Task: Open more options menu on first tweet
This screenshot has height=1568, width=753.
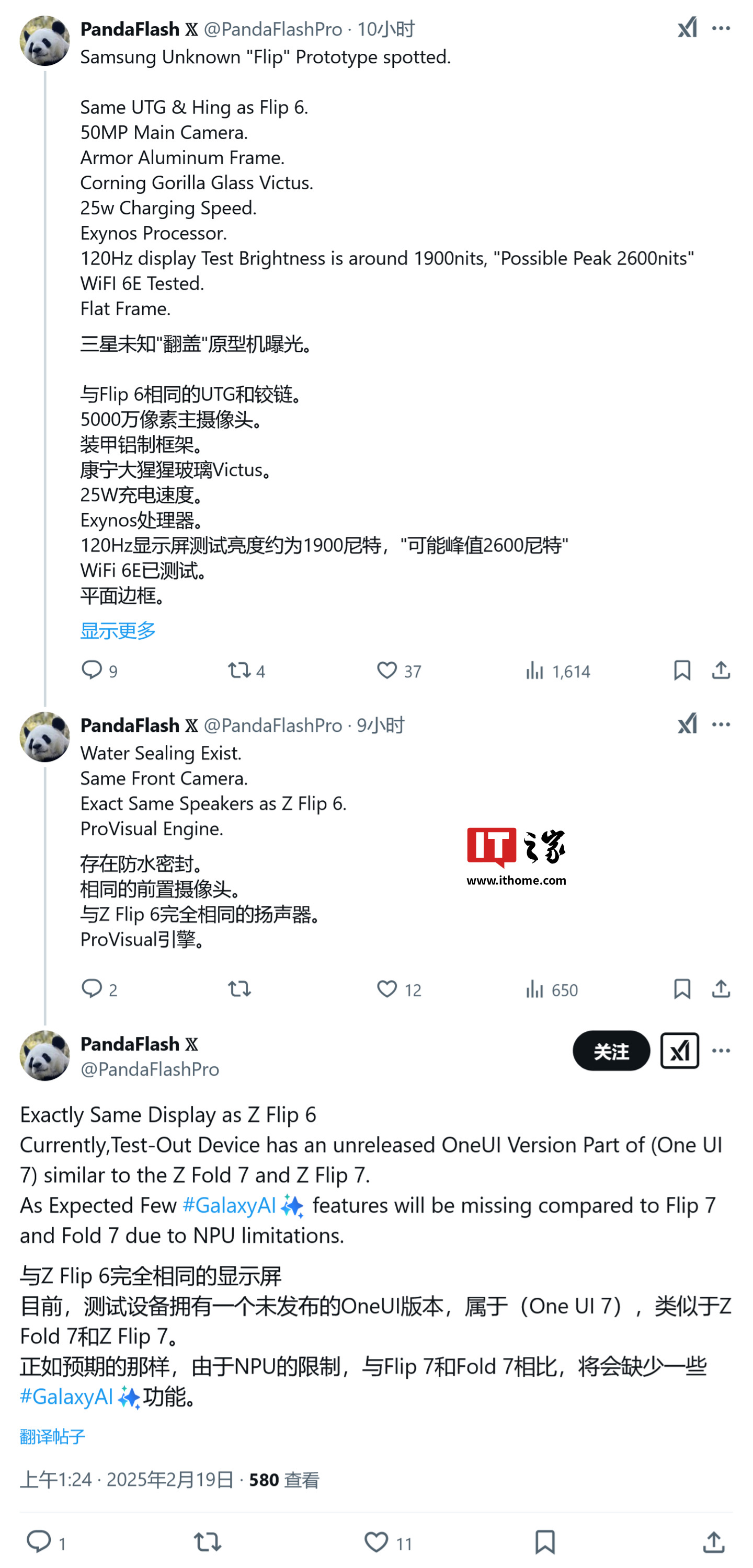Action: tap(721, 28)
